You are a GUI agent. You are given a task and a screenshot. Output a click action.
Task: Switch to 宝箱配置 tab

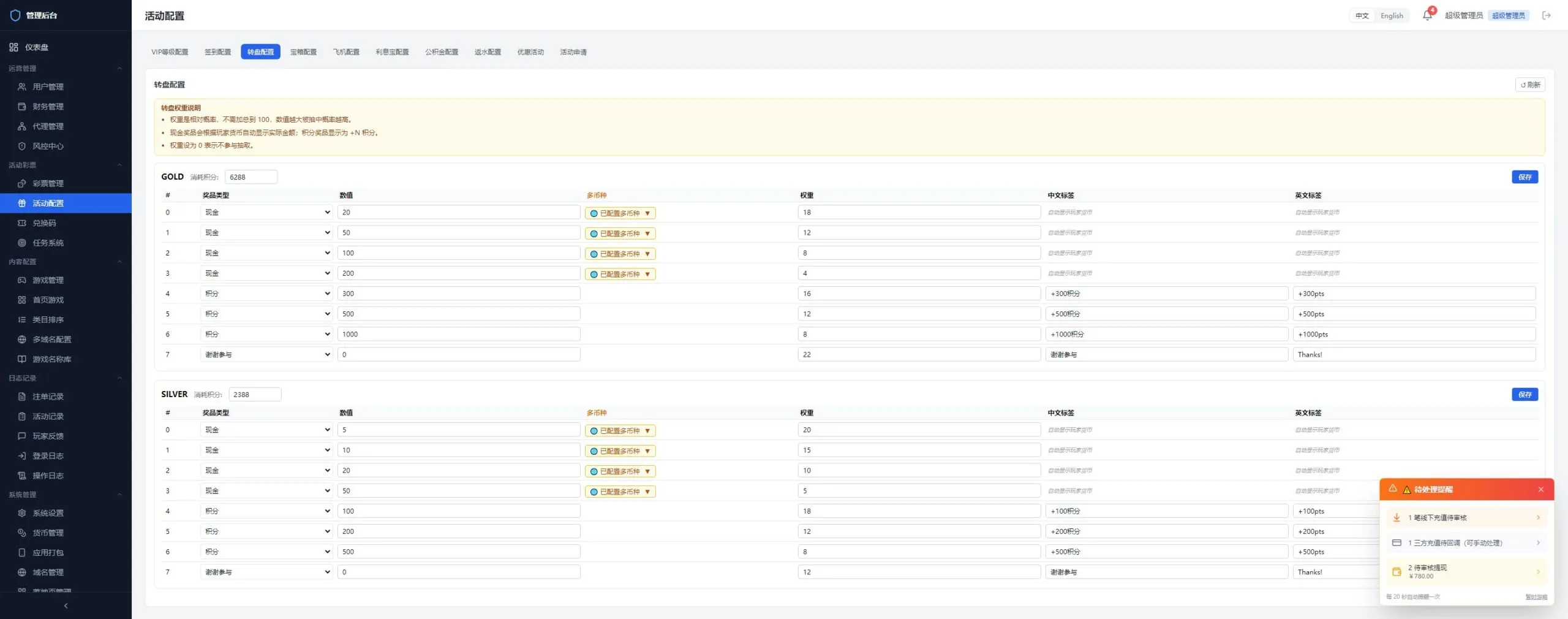[x=303, y=52]
